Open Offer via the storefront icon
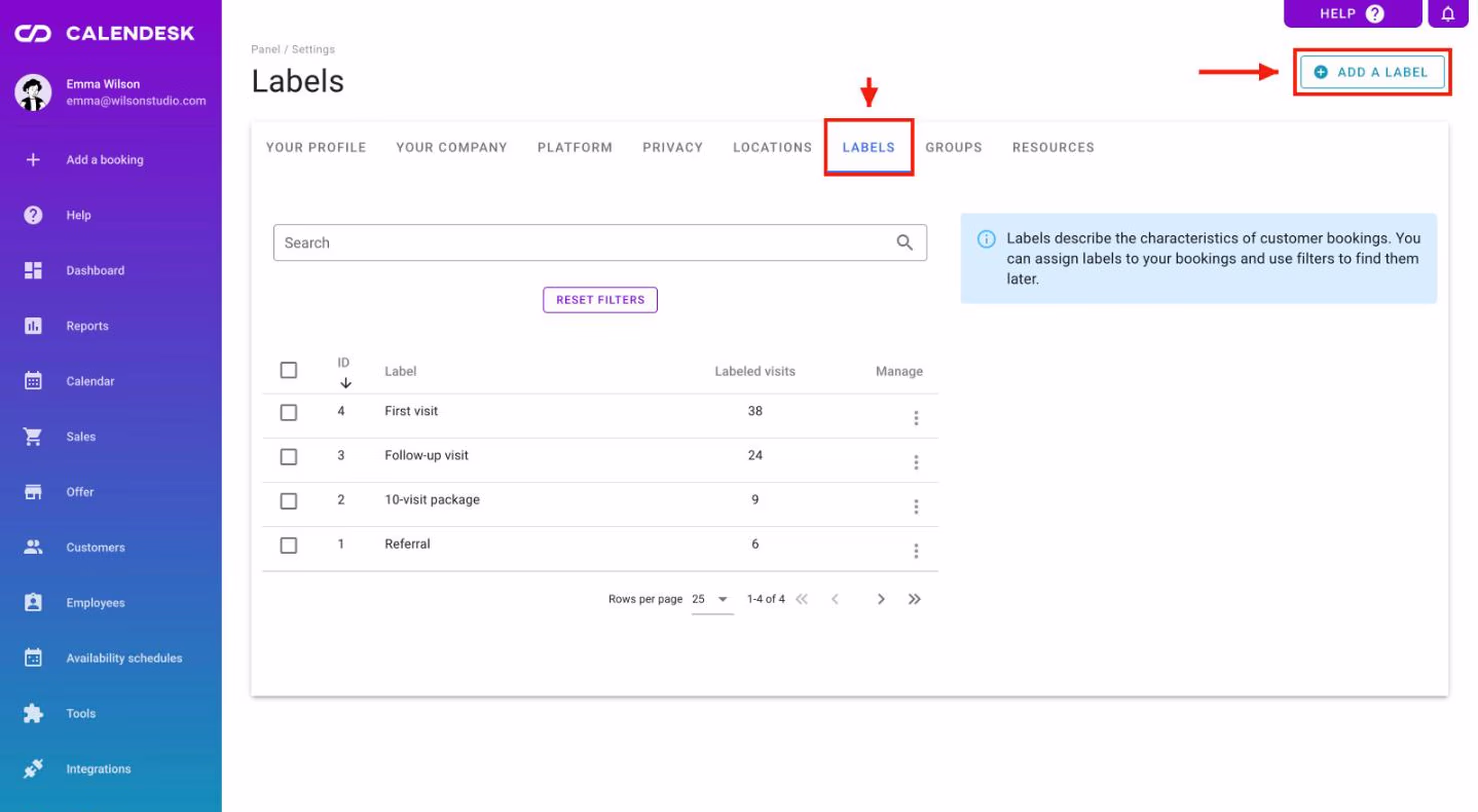The height and width of the screenshot is (812, 1478). point(33,492)
